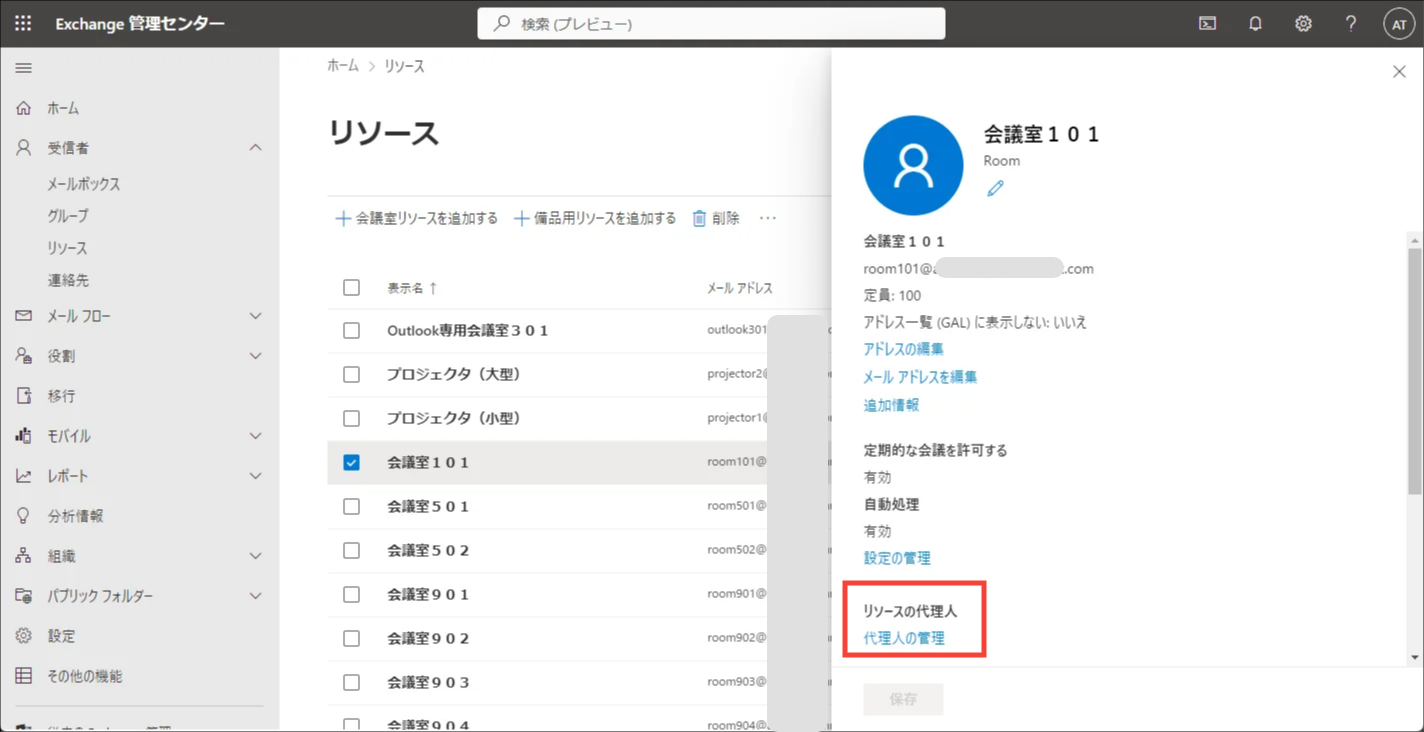Toggle the select-all header checkbox
Image resolution: width=1424 pixels, height=732 pixels.
click(351, 287)
